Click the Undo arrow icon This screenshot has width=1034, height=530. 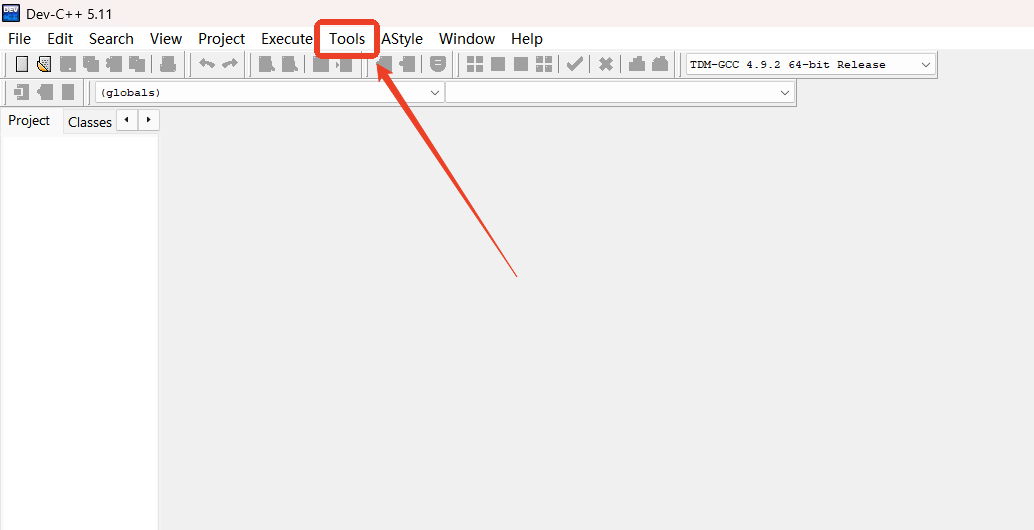pyautogui.click(x=207, y=64)
